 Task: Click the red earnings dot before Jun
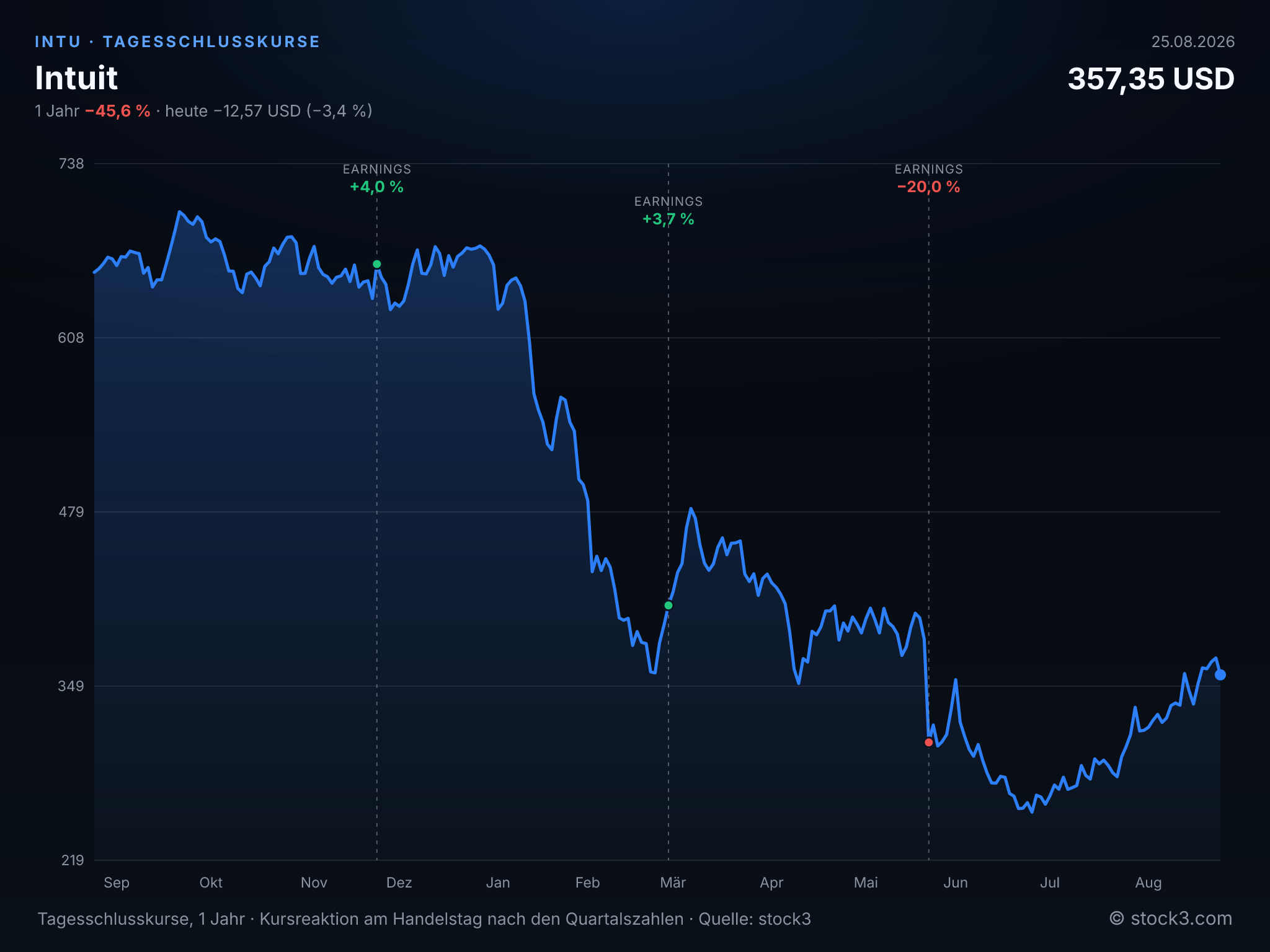point(928,743)
